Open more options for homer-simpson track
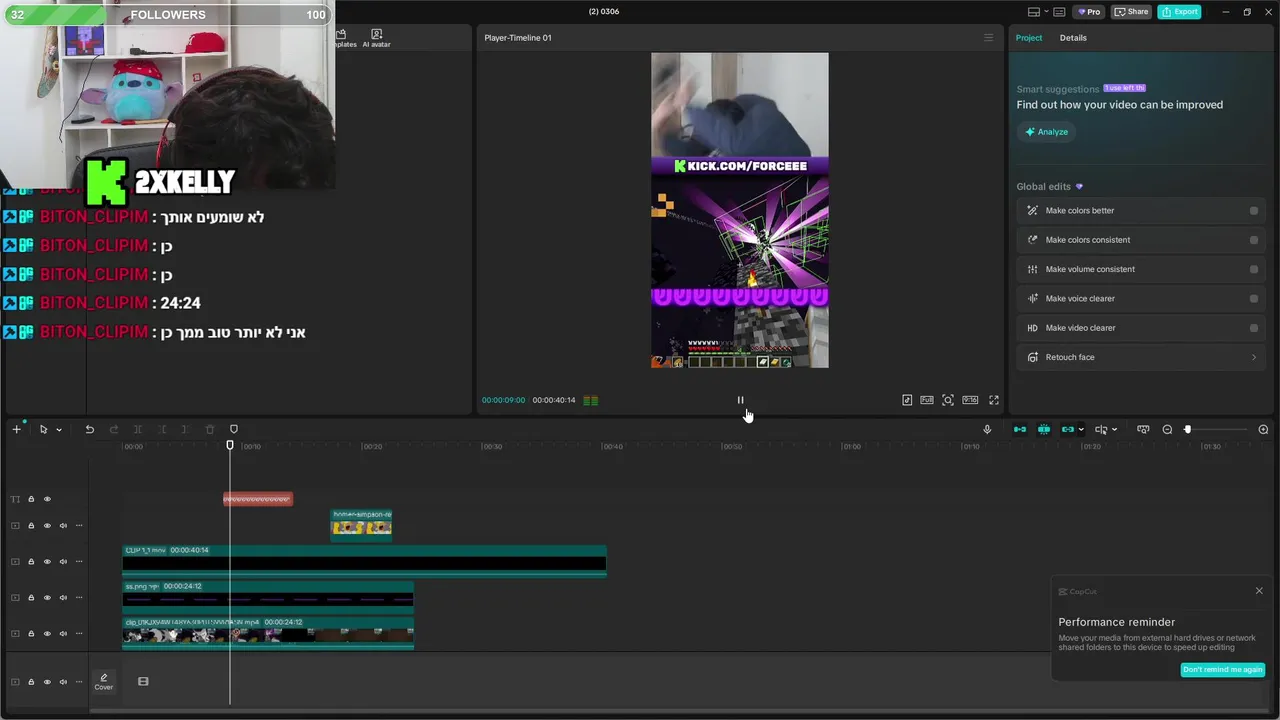Image resolution: width=1280 pixels, height=720 pixels. click(79, 526)
